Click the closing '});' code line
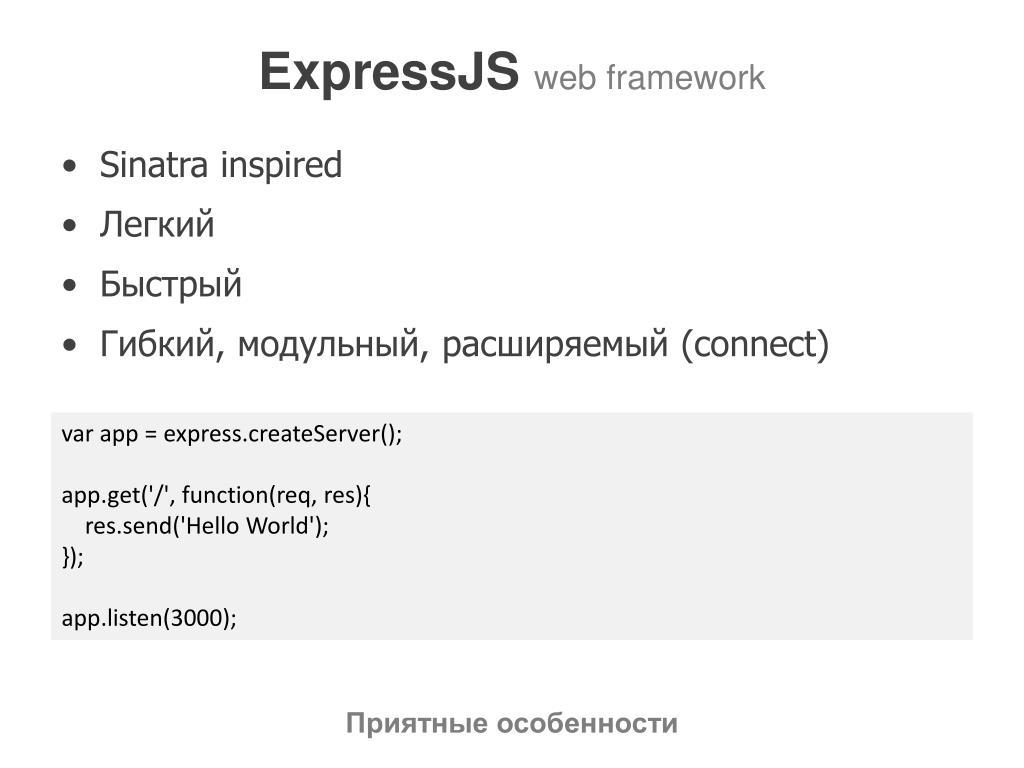This screenshot has width=1024, height=768. point(72,557)
